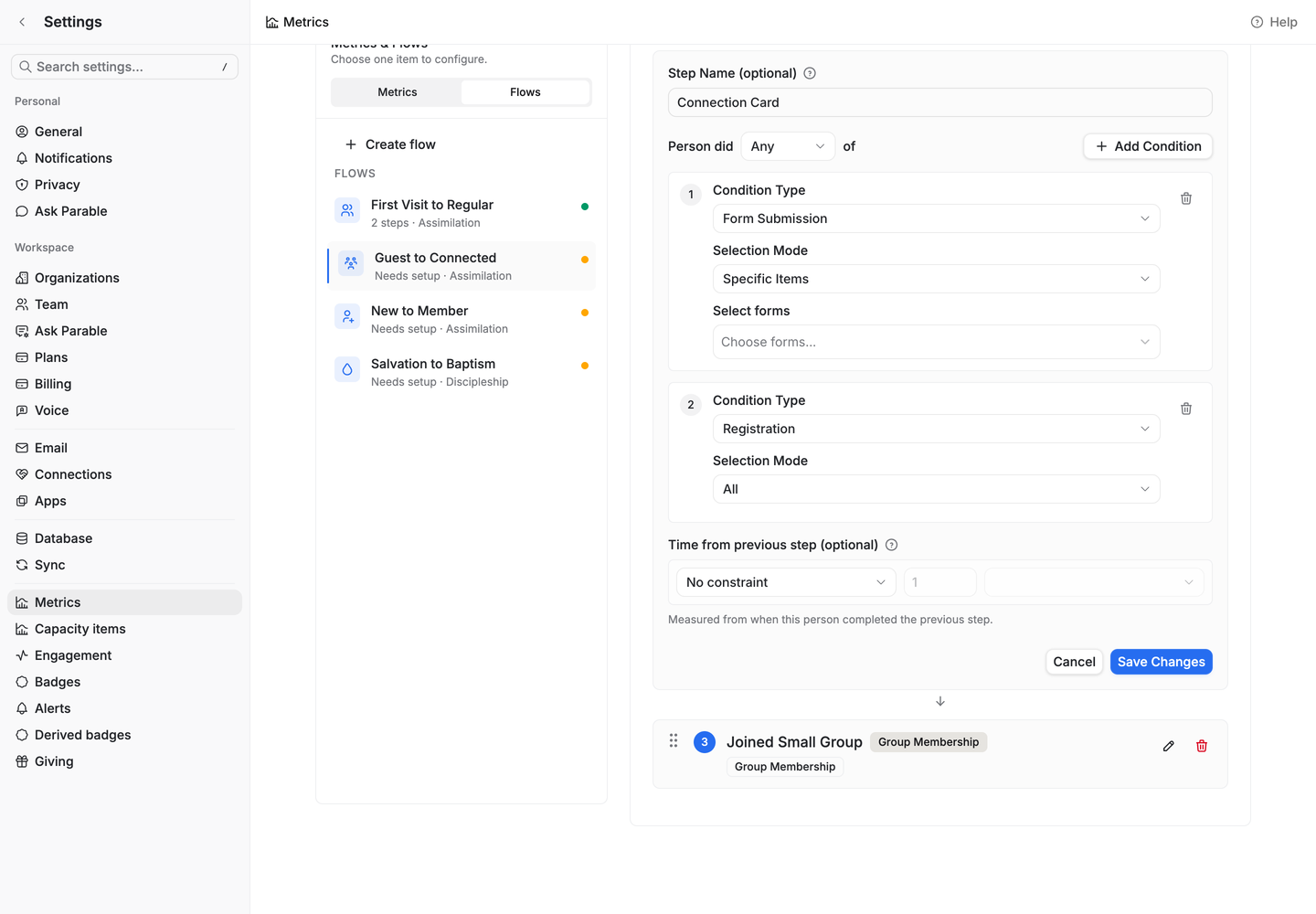Viewport: 1316px width, 914px height.
Task: Select the First Visit to Regular flow
Action: click(x=462, y=213)
